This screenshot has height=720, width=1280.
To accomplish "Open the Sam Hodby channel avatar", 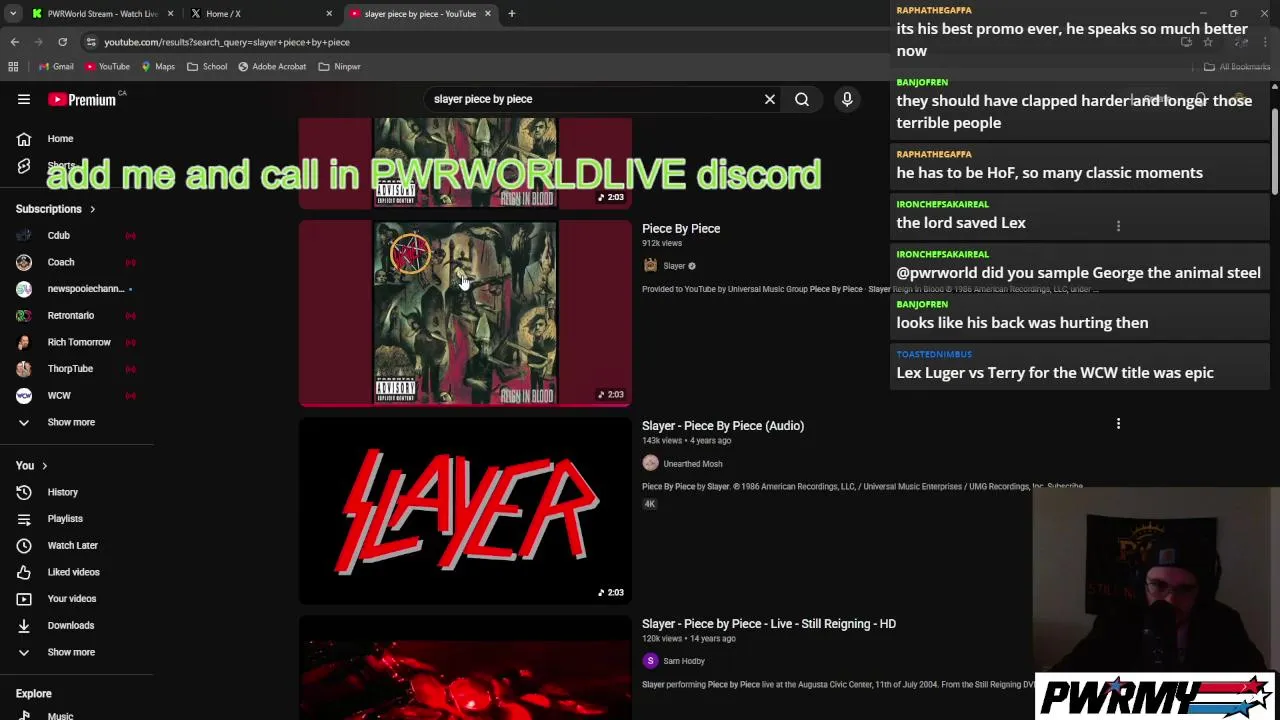I will coord(650,661).
